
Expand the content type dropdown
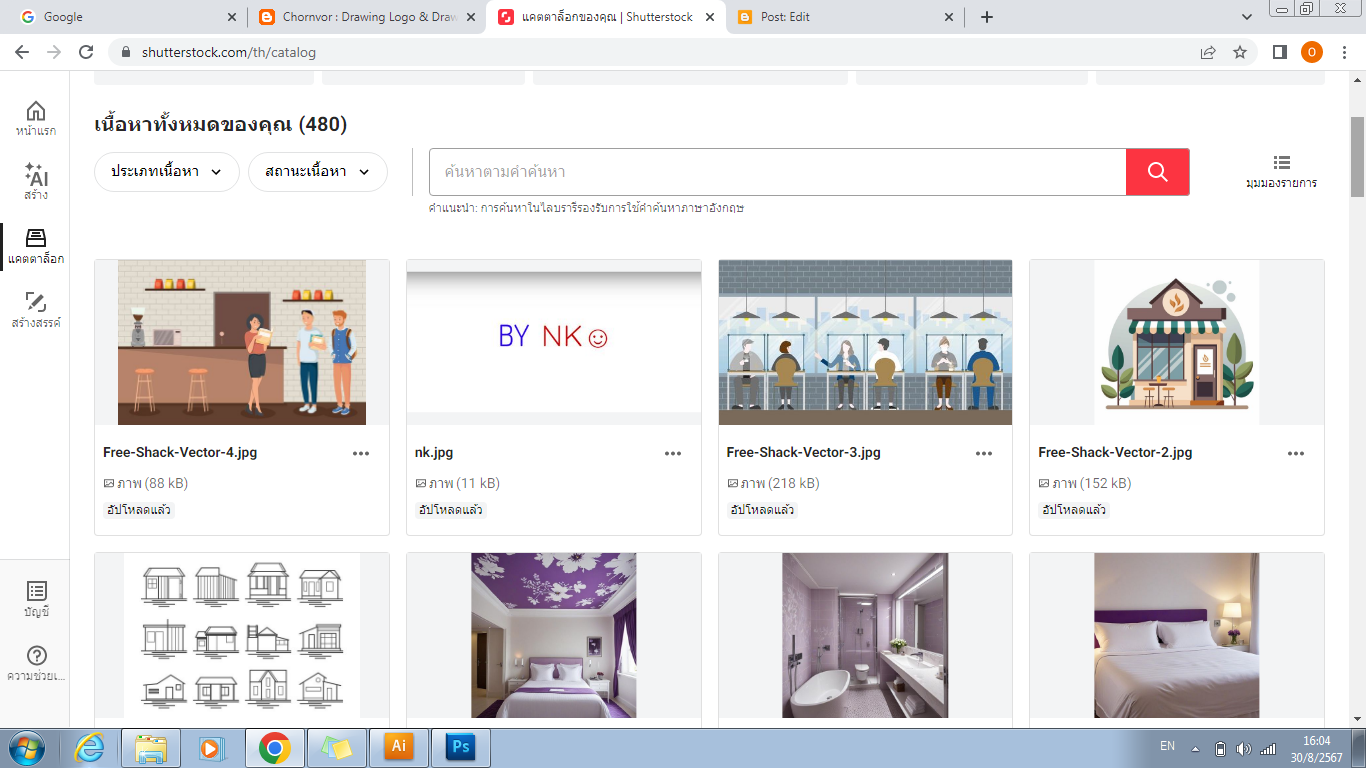click(167, 172)
